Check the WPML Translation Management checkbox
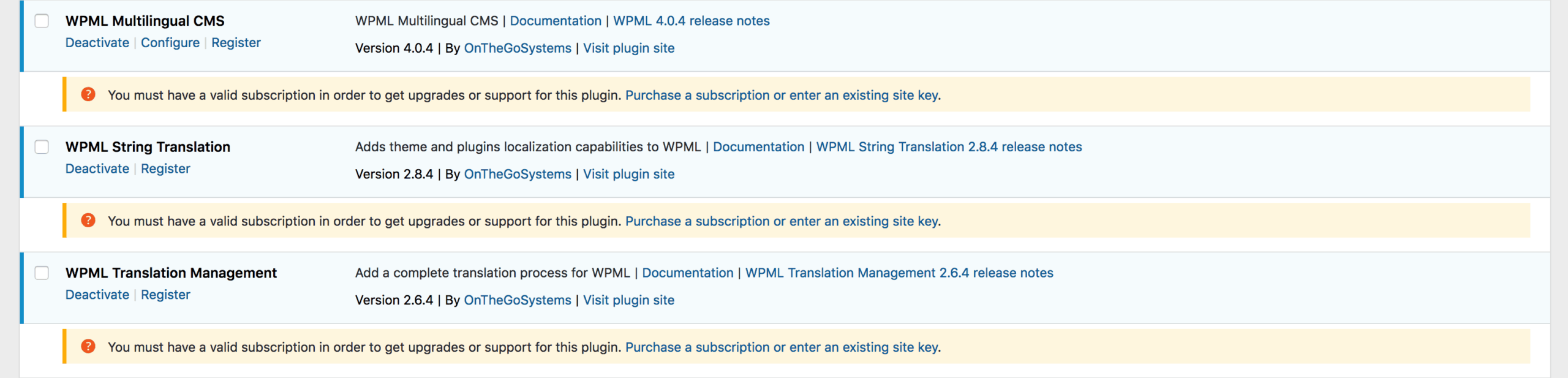 [x=42, y=273]
